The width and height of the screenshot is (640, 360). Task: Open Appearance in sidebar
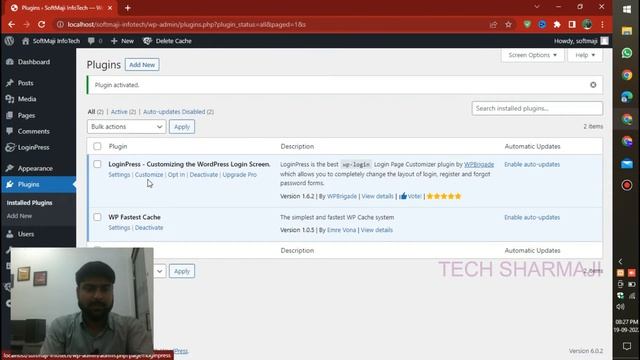tap(35, 168)
